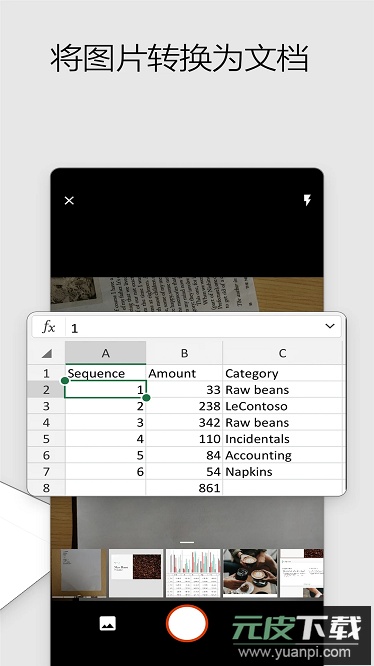The height and width of the screenshot is (666, 374).
Task: Click the fx function icon
Action: point(48,327)
